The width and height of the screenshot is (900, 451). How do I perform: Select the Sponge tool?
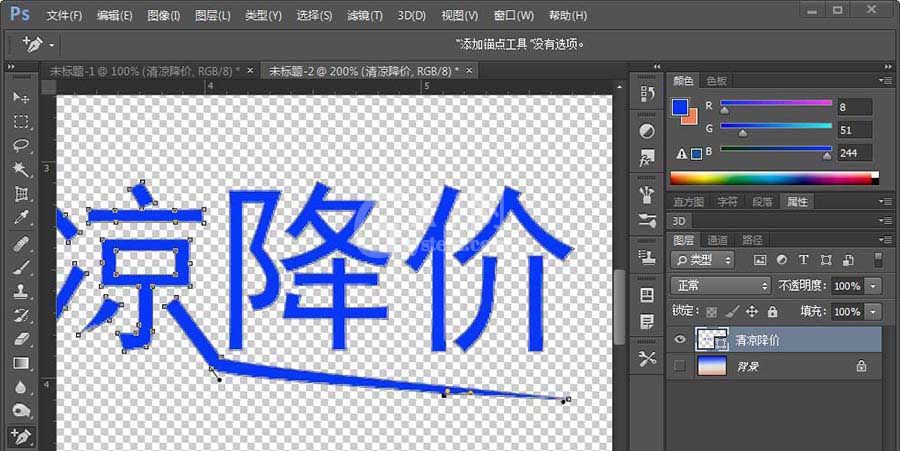tap(21, 411)
